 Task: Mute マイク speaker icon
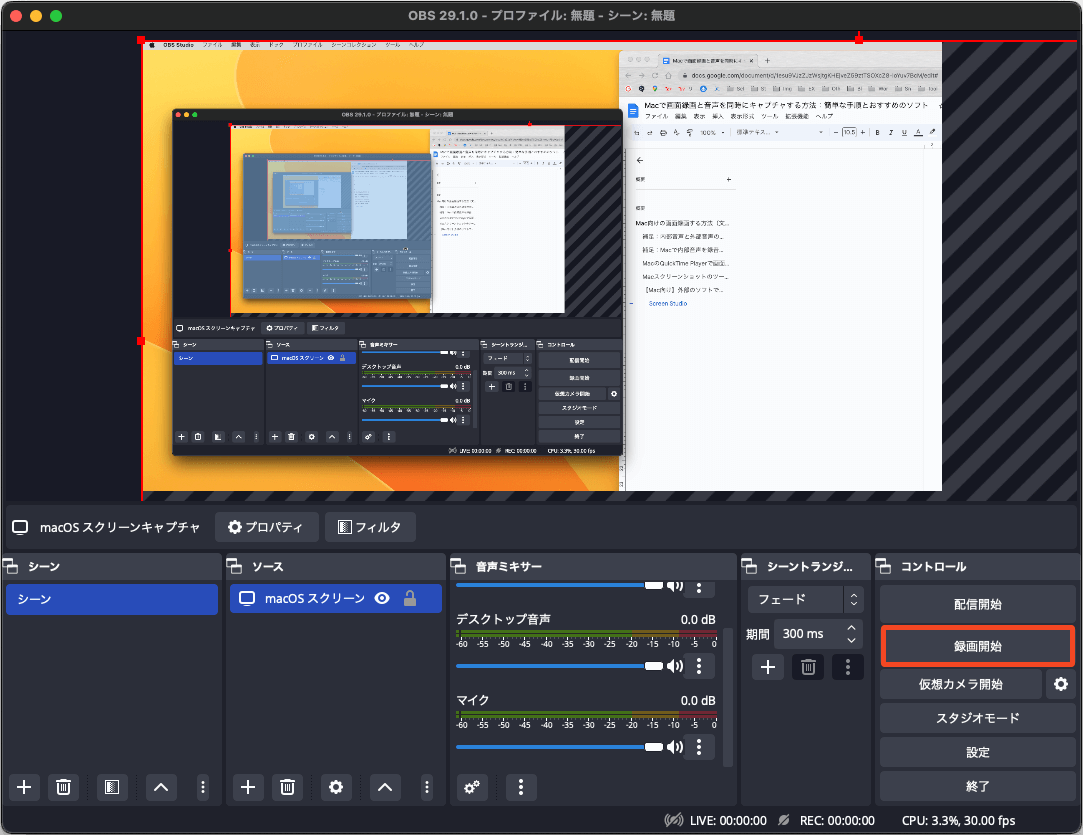[674, 747]
